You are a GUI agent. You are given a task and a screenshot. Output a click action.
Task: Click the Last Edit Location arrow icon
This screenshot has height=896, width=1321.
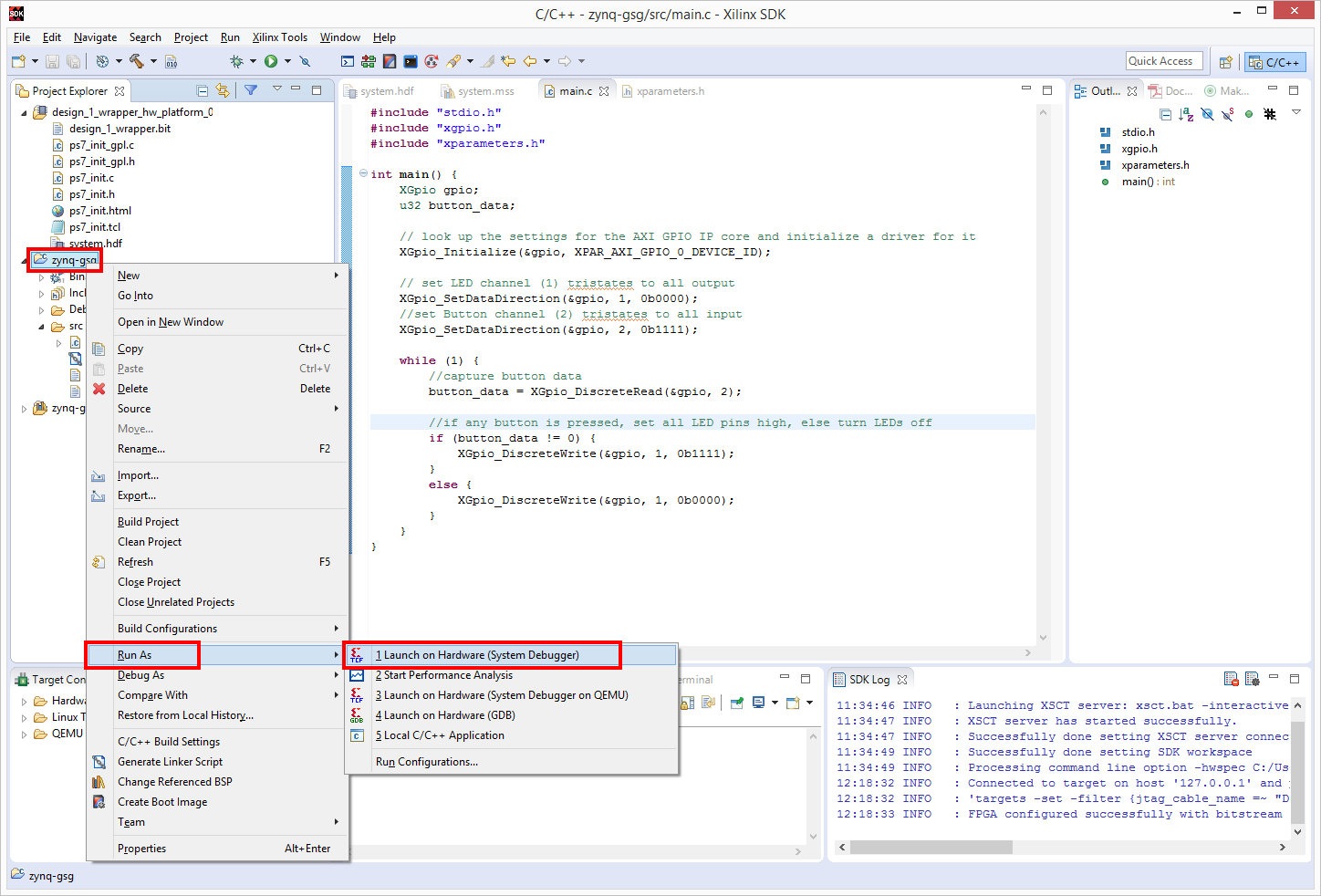(x=508, y=61)
